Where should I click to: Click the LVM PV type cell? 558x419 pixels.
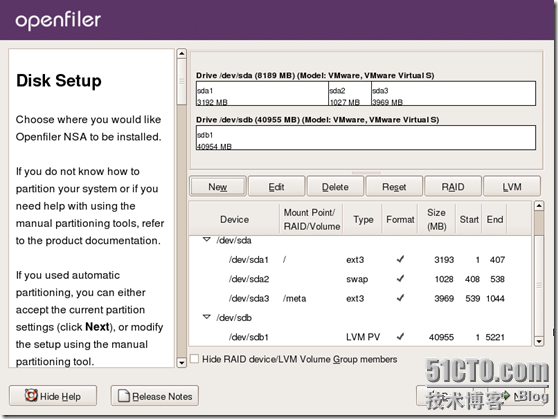[363, 337]
